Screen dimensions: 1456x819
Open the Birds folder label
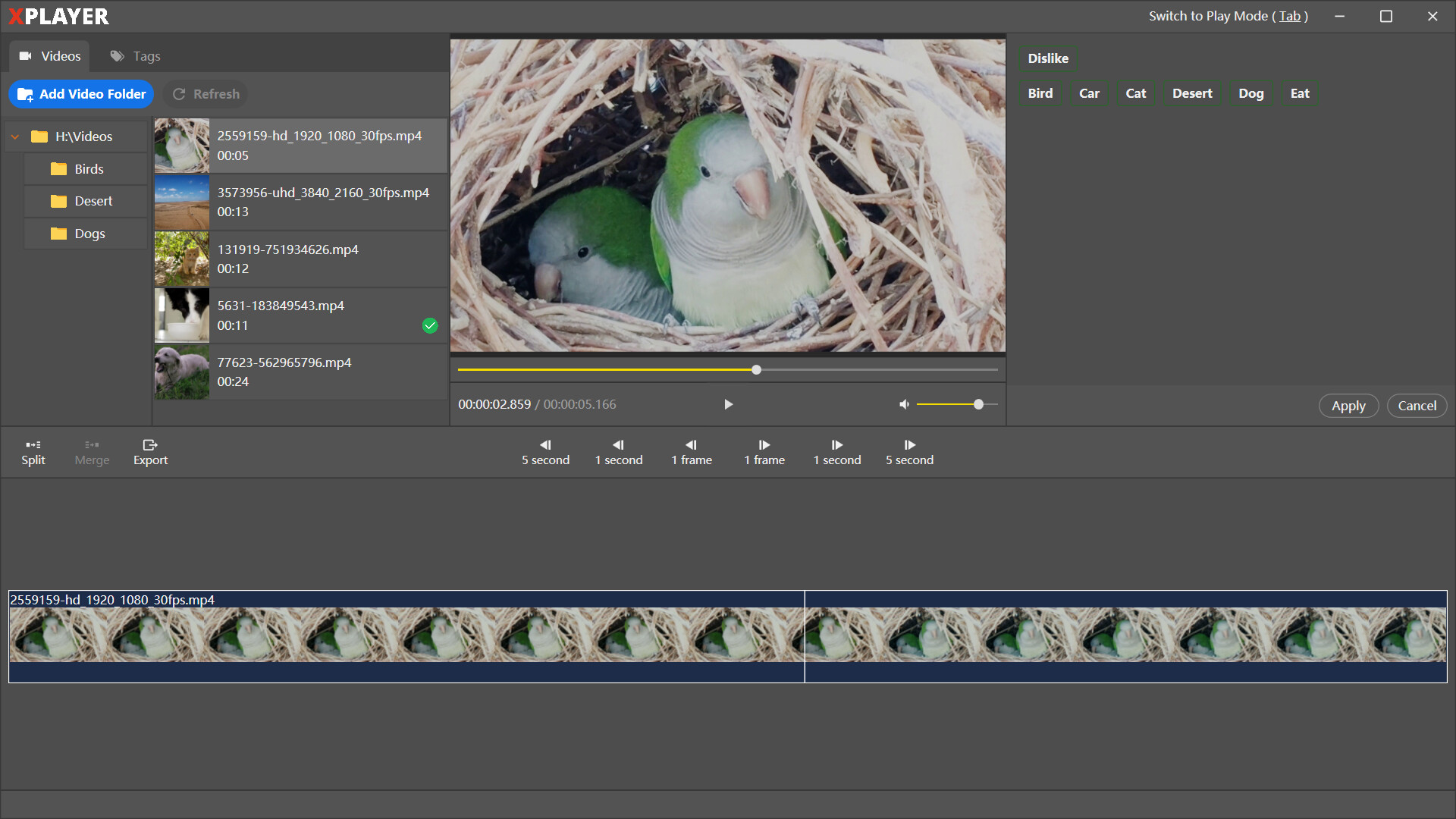tap(89, 169)
